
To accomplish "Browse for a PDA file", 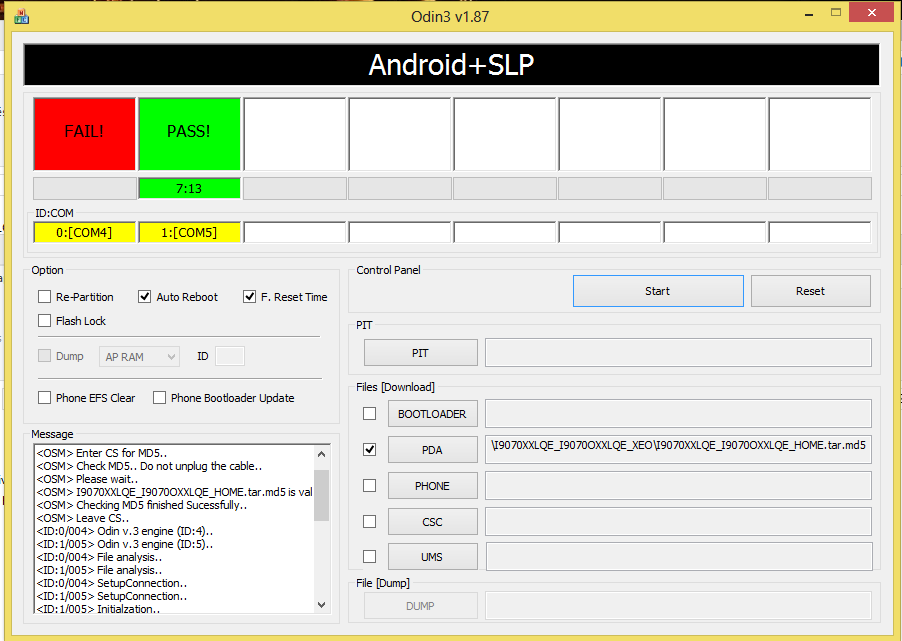I will point(433,450).
